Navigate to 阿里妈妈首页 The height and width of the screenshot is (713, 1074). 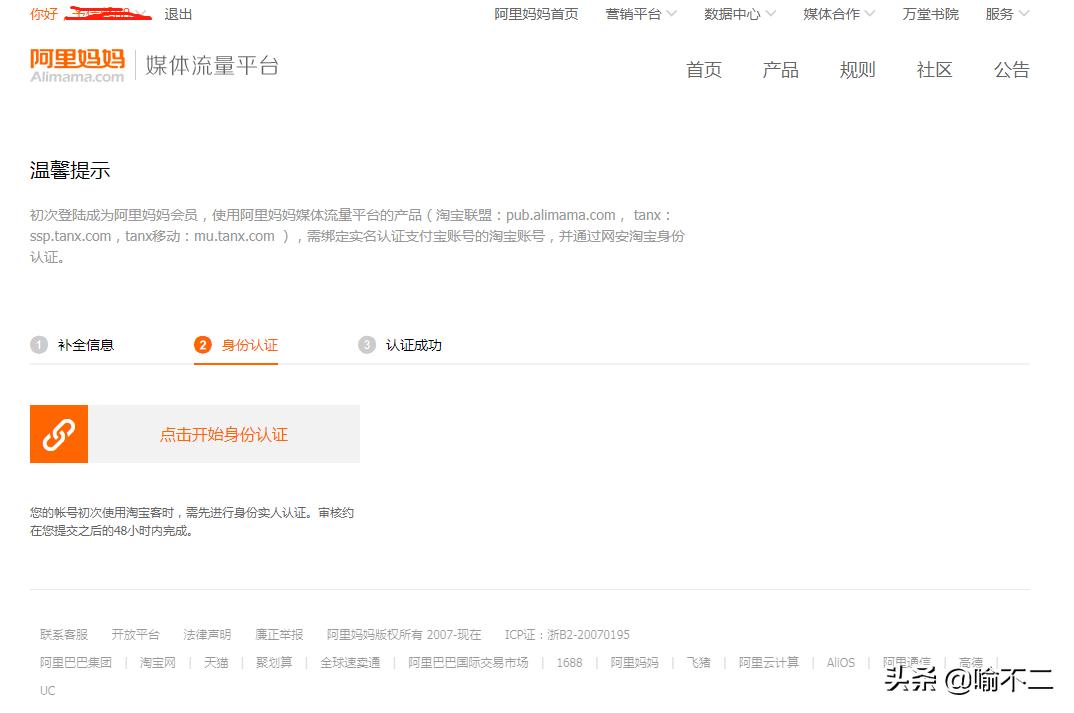coord(536,14)
